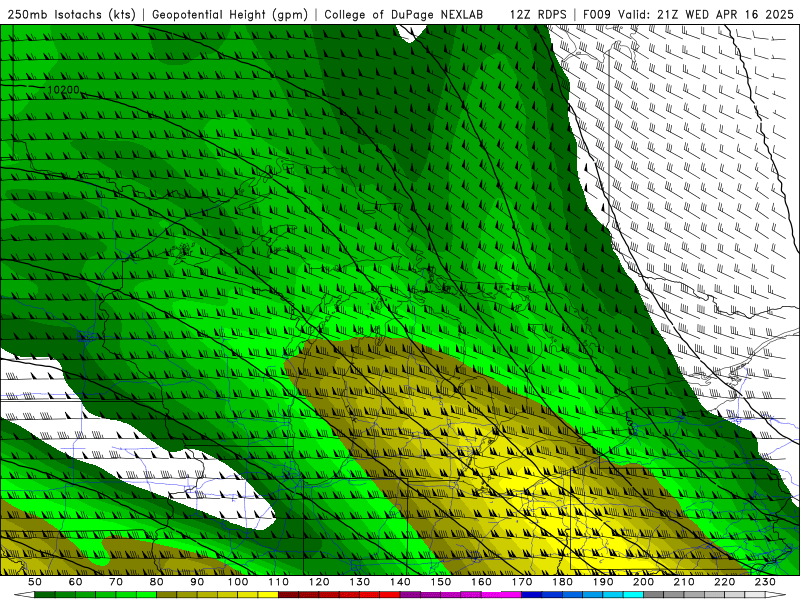Click the "150" value on the scale
Viewport: 800px width, 600px height.
[x=441, y=582]
